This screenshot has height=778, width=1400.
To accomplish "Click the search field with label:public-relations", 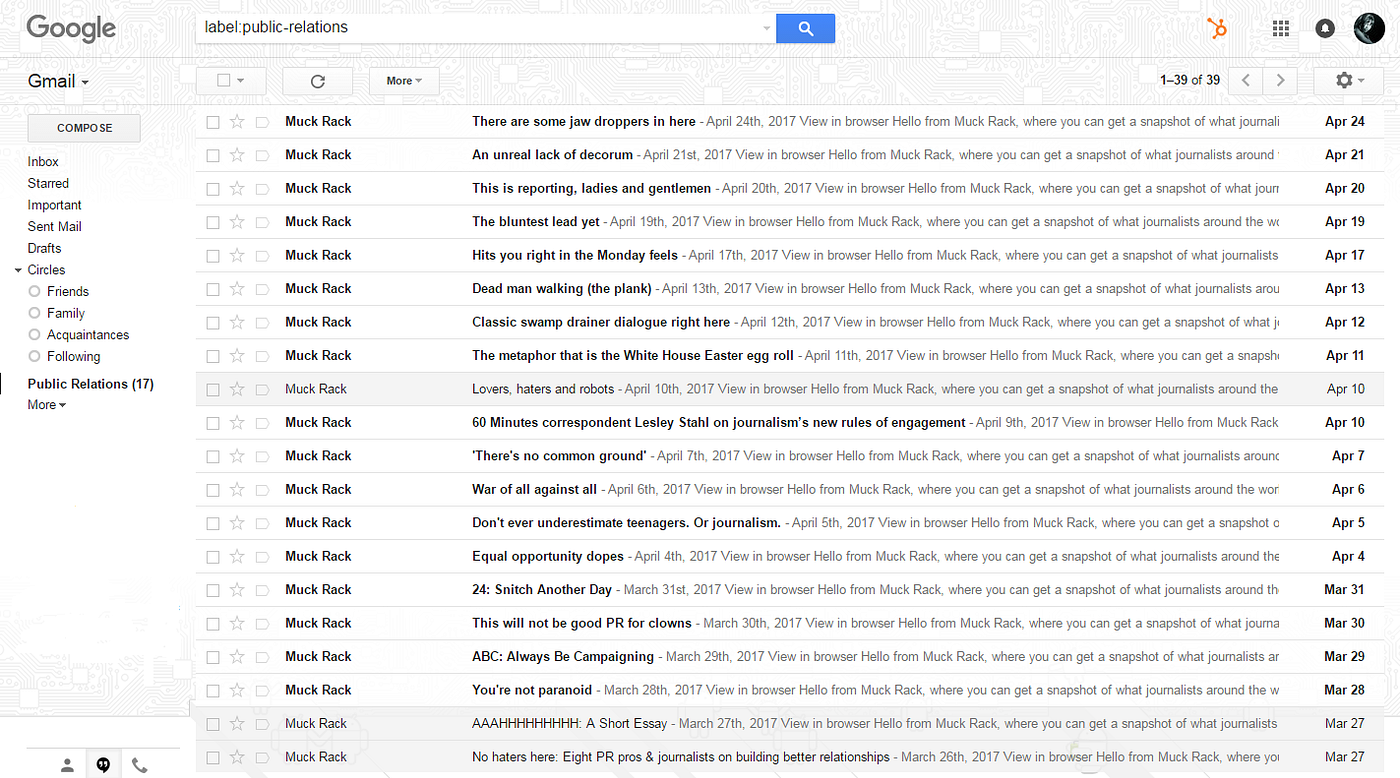I will tap(485, 28).
